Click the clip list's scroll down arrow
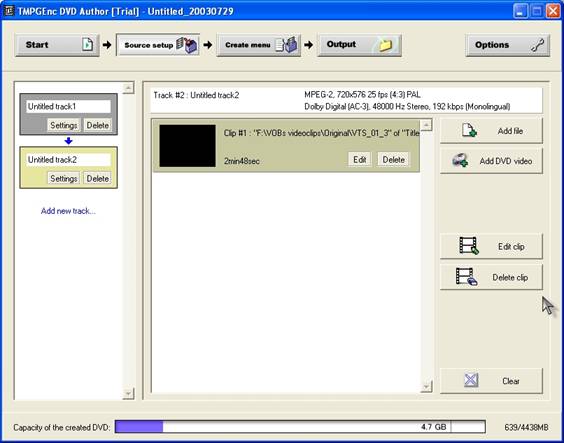 coord(427,387)
